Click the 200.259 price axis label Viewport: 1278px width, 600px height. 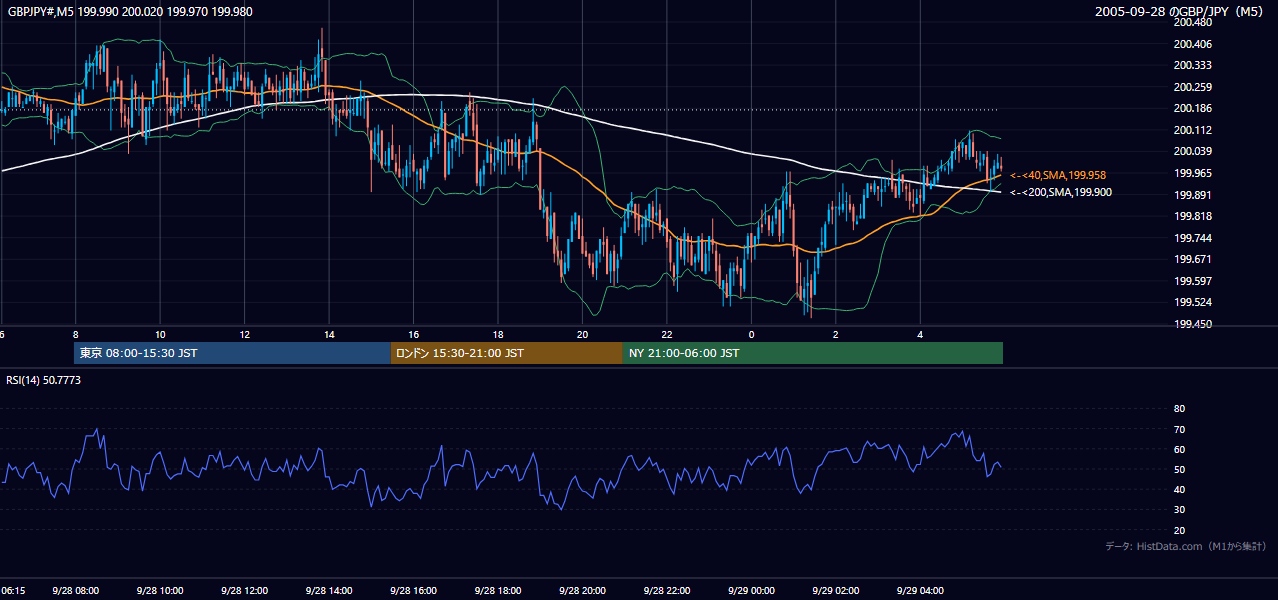pos(1192,87)
